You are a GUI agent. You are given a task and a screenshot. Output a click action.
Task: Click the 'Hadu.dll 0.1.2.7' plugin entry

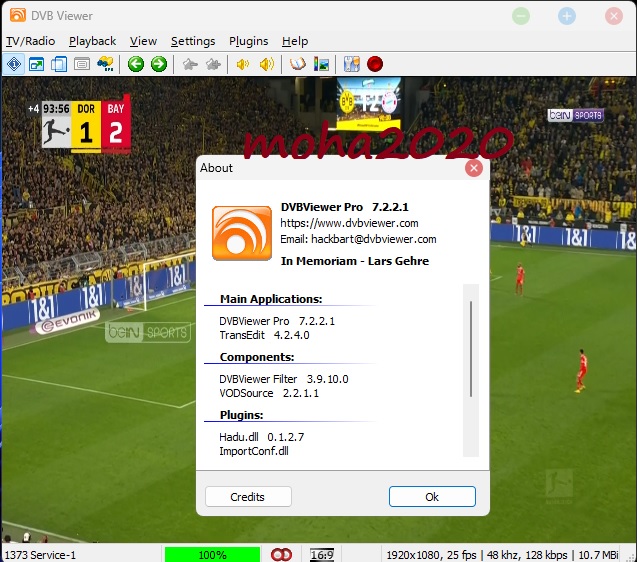(x=262, y=437)
